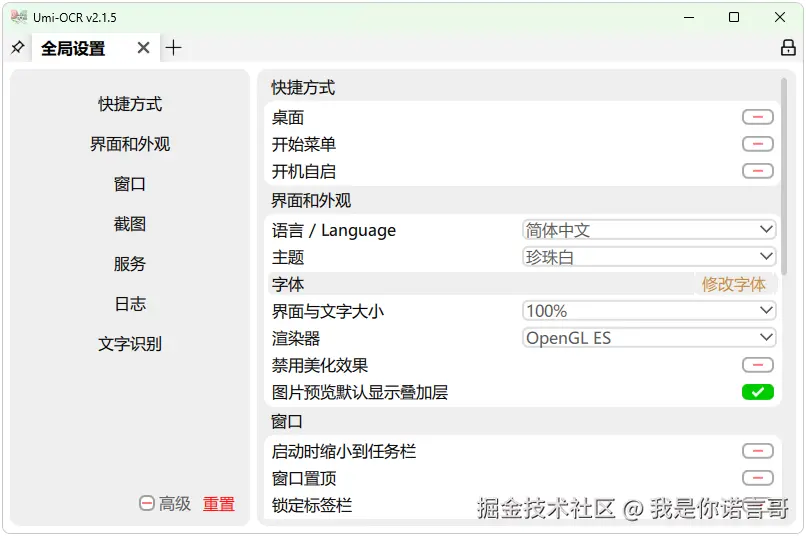Click the red 重置 reset button
The width and height of the screenshot is (806, 538).
pyautogui.click(x=218, y=504)
